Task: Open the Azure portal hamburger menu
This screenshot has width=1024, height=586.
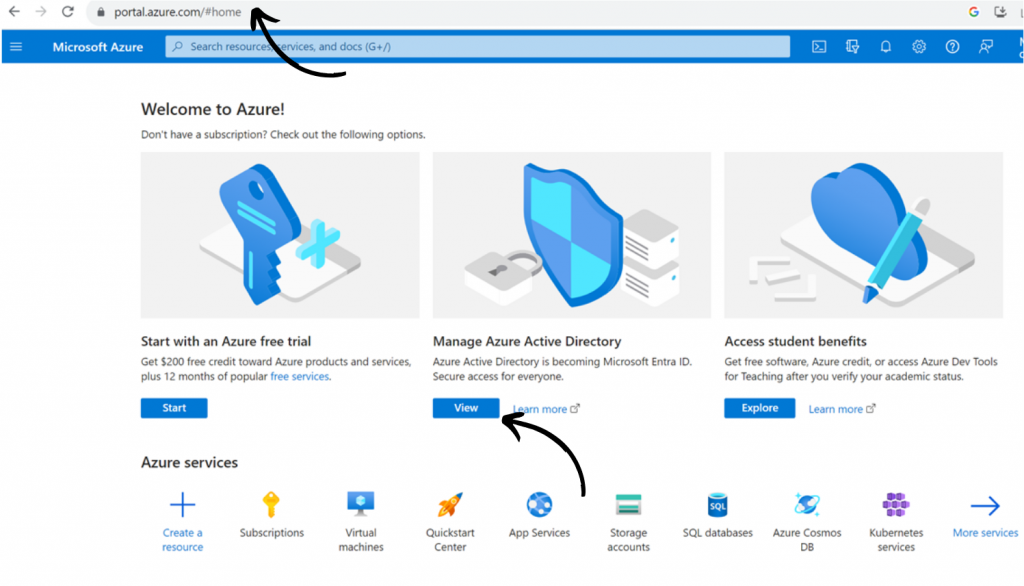Action: tap(16, 46)
